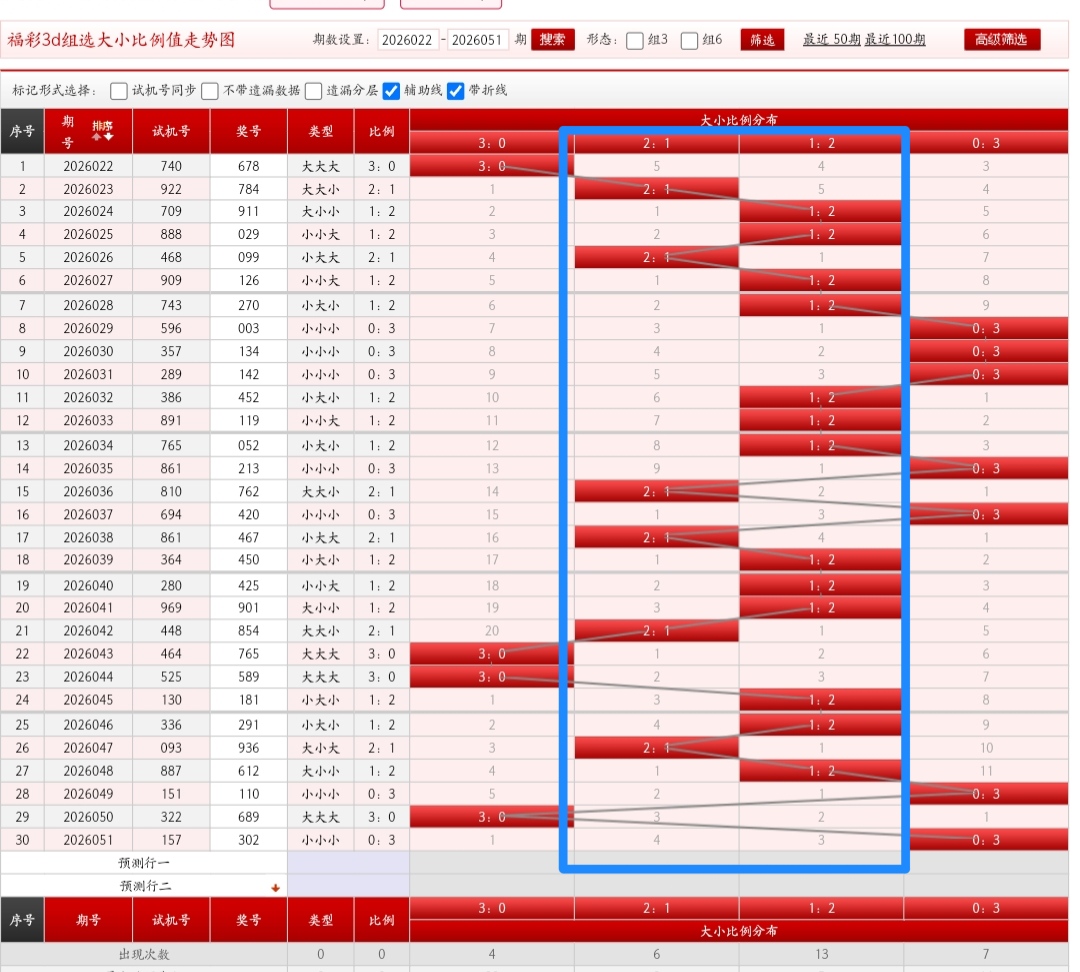Click the start period field 2026022
1080x972 pixels.
tap(408, 41)
